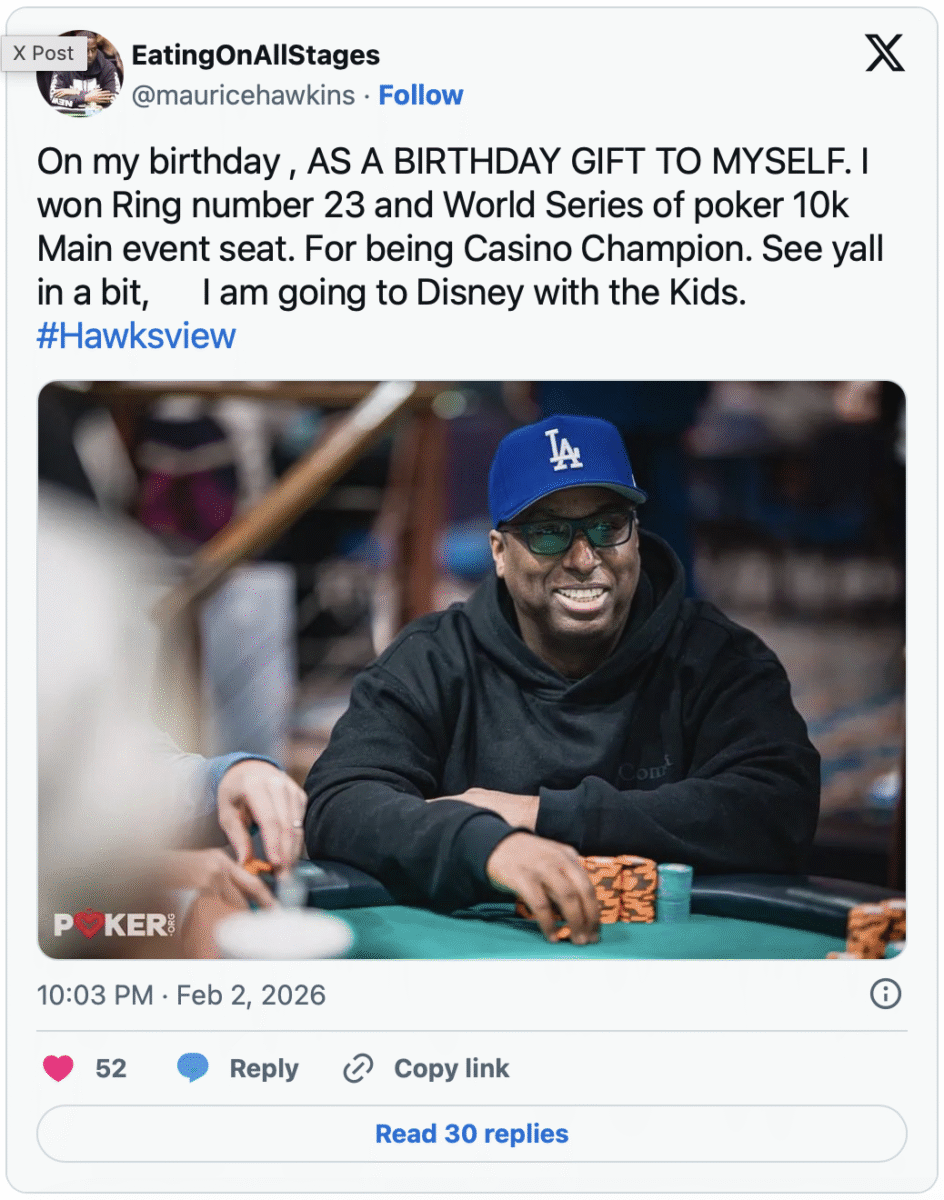Image resolution: width=944 pixels, height=1200 pixels.
Task: Open the info circle icon
Action: click(x=886, y=994)
